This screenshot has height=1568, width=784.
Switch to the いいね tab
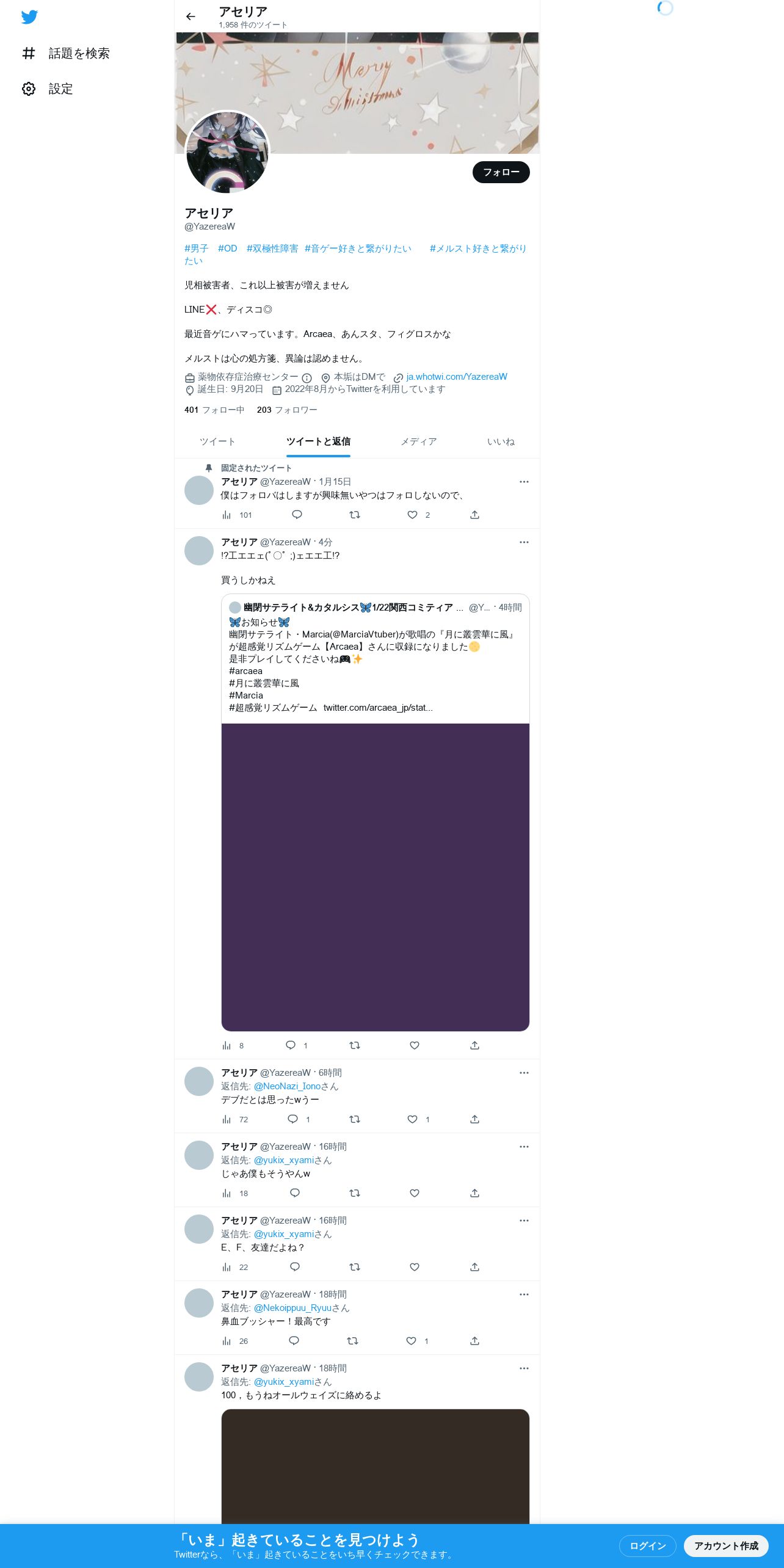[x=501, y=441]
